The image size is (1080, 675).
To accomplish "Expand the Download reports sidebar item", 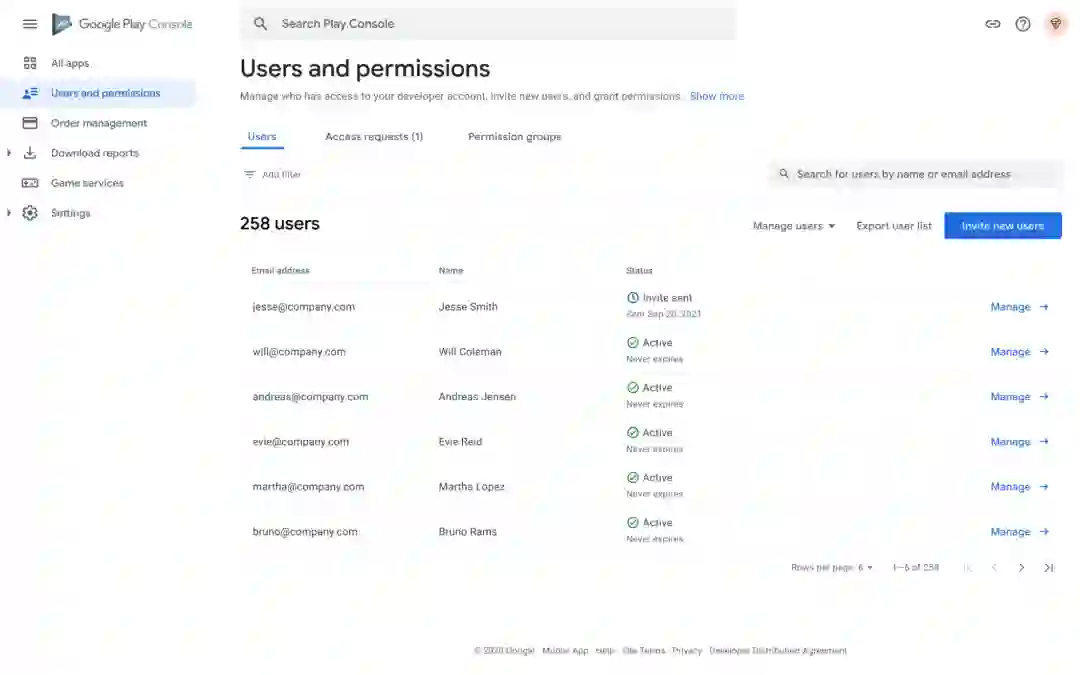I will (10, 153).
